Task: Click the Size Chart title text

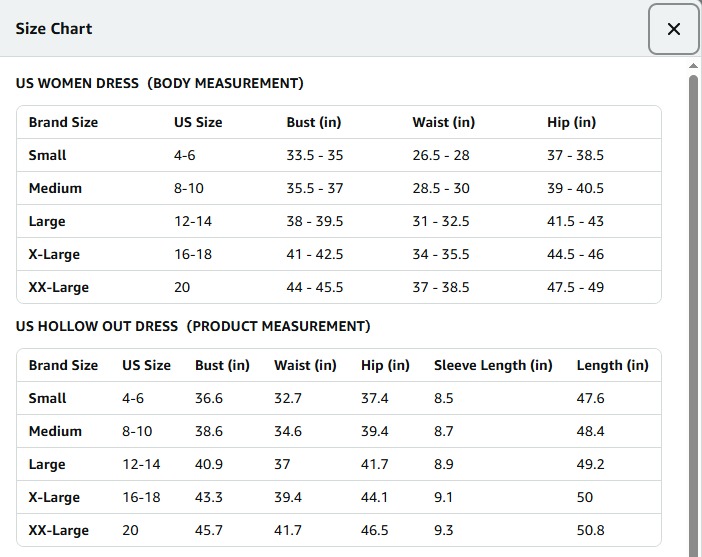Action: pos(54,28)
